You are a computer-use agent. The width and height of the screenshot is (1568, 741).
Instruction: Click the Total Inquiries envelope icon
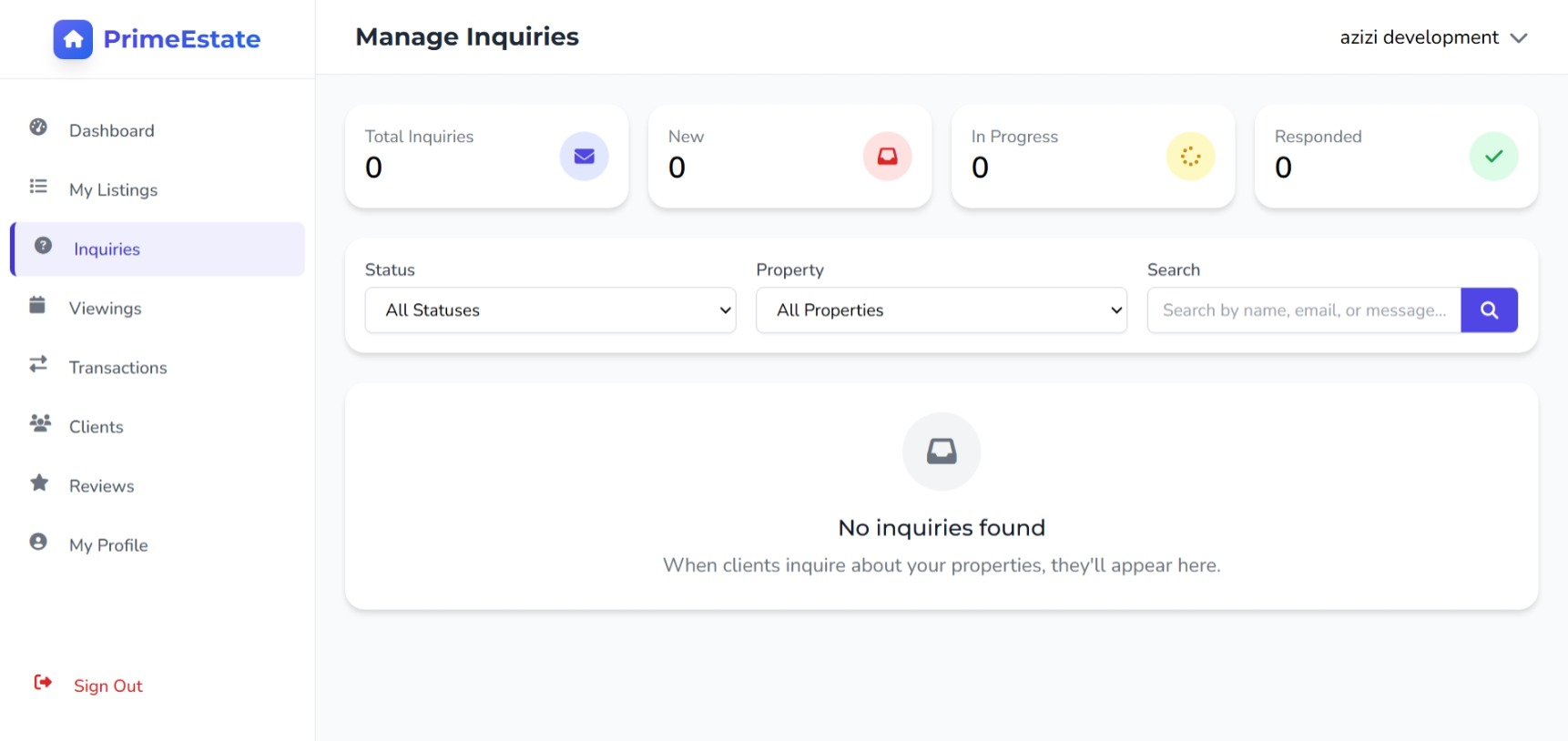pyautogui.click(x=584, y=157)
